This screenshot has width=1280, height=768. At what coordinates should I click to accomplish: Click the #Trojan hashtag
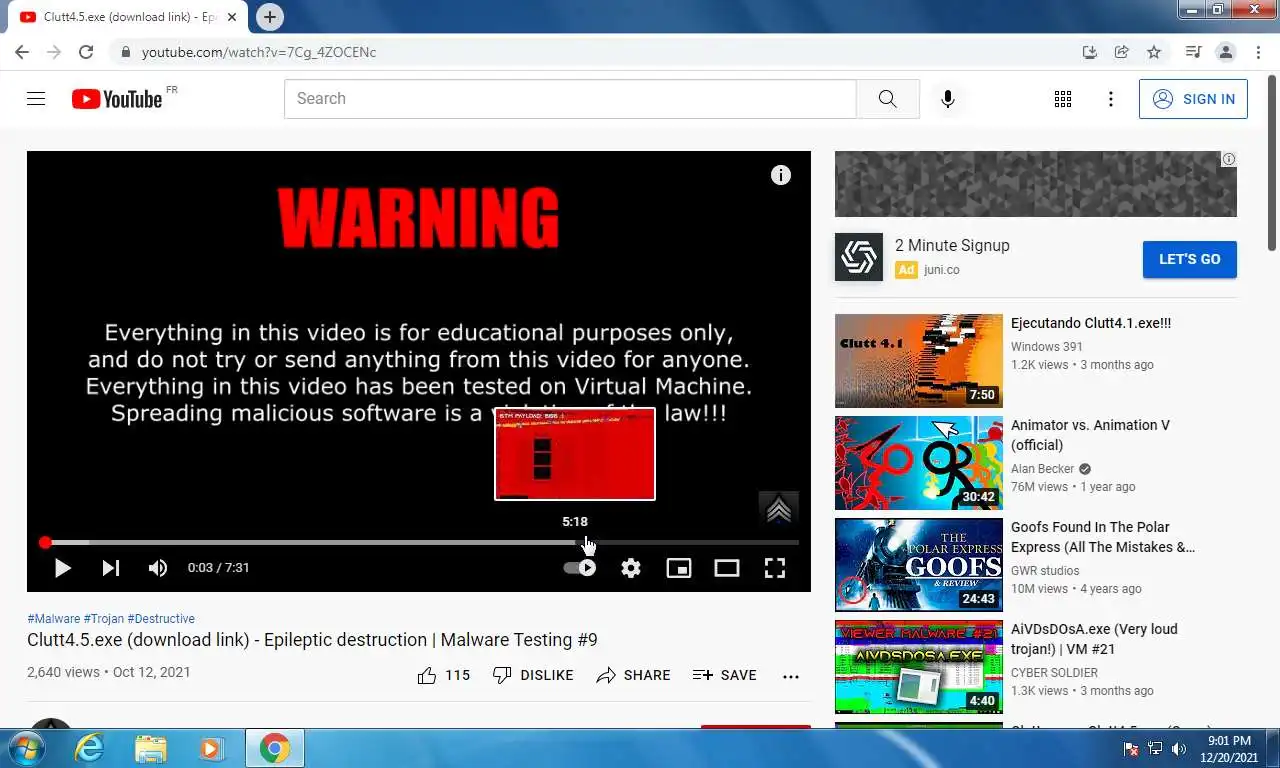[104, 619]
